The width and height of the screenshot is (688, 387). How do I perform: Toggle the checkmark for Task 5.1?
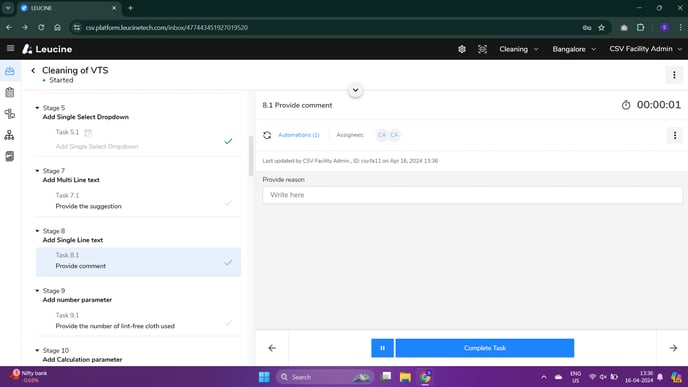pos(228,141)
